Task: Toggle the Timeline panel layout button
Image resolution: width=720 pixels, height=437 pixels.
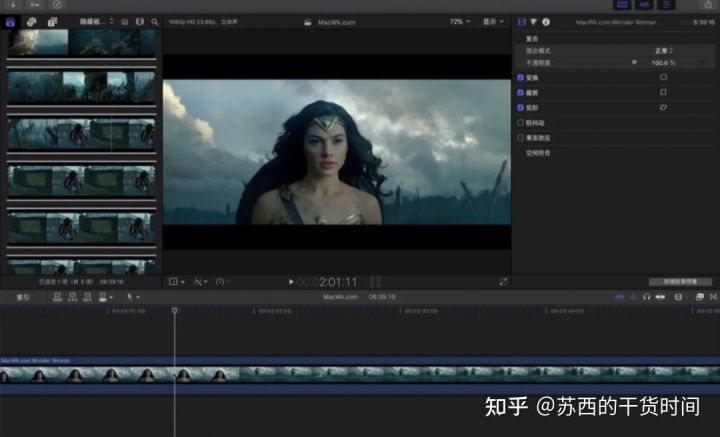Action: click(644, 5)
